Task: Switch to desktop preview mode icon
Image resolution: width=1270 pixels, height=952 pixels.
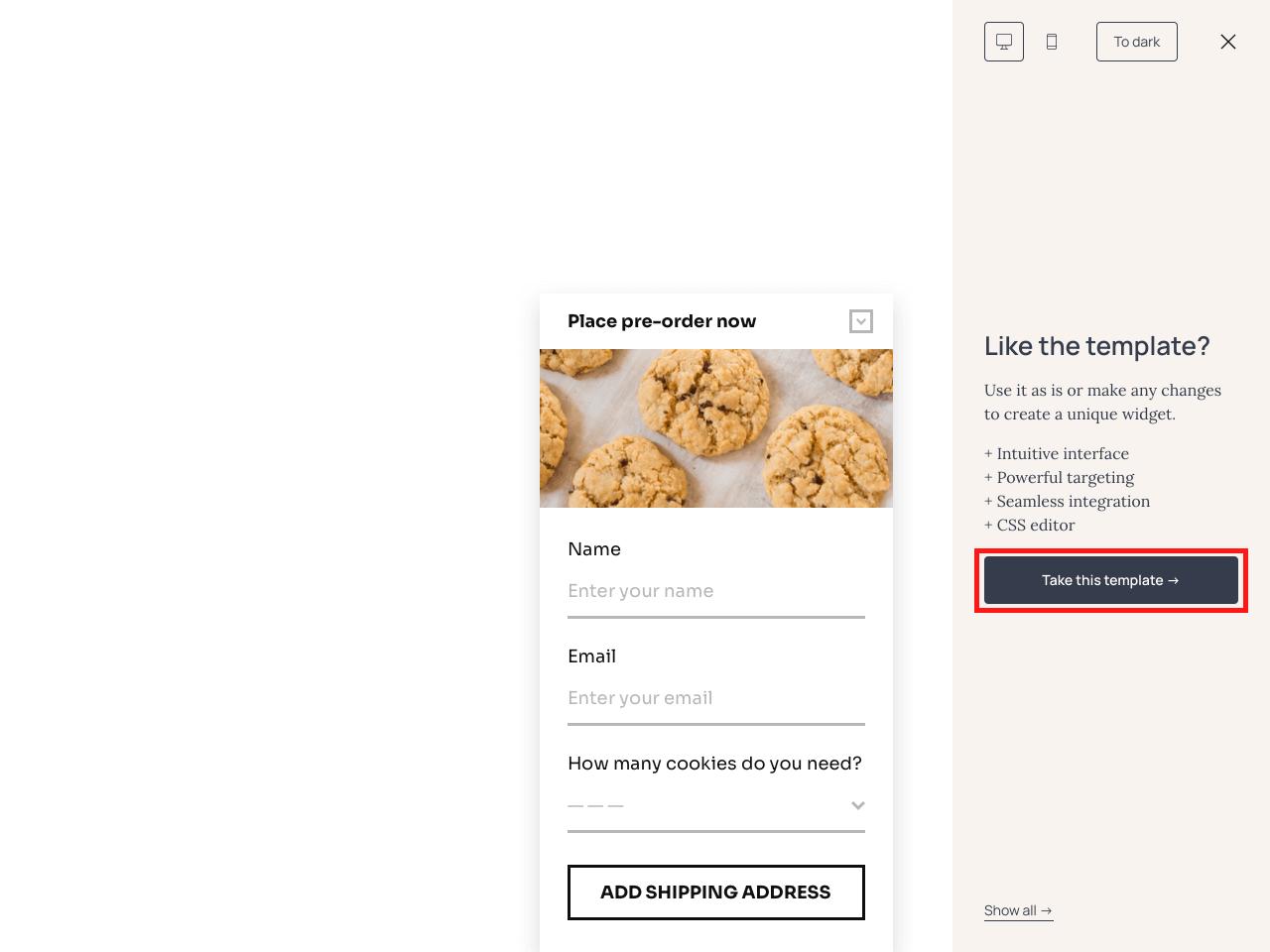Action: pyautogui.click(x=1004, y=42)
